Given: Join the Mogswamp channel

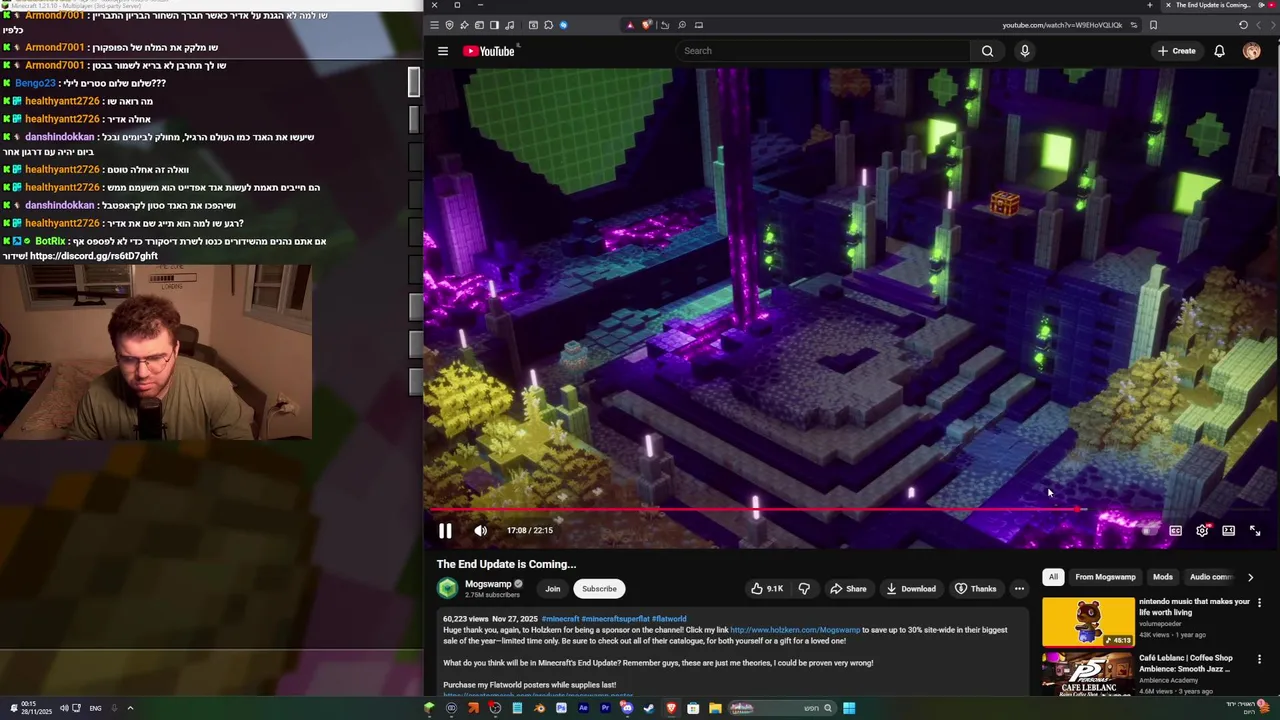Looking at the screenshot, I should click(553, 589).
